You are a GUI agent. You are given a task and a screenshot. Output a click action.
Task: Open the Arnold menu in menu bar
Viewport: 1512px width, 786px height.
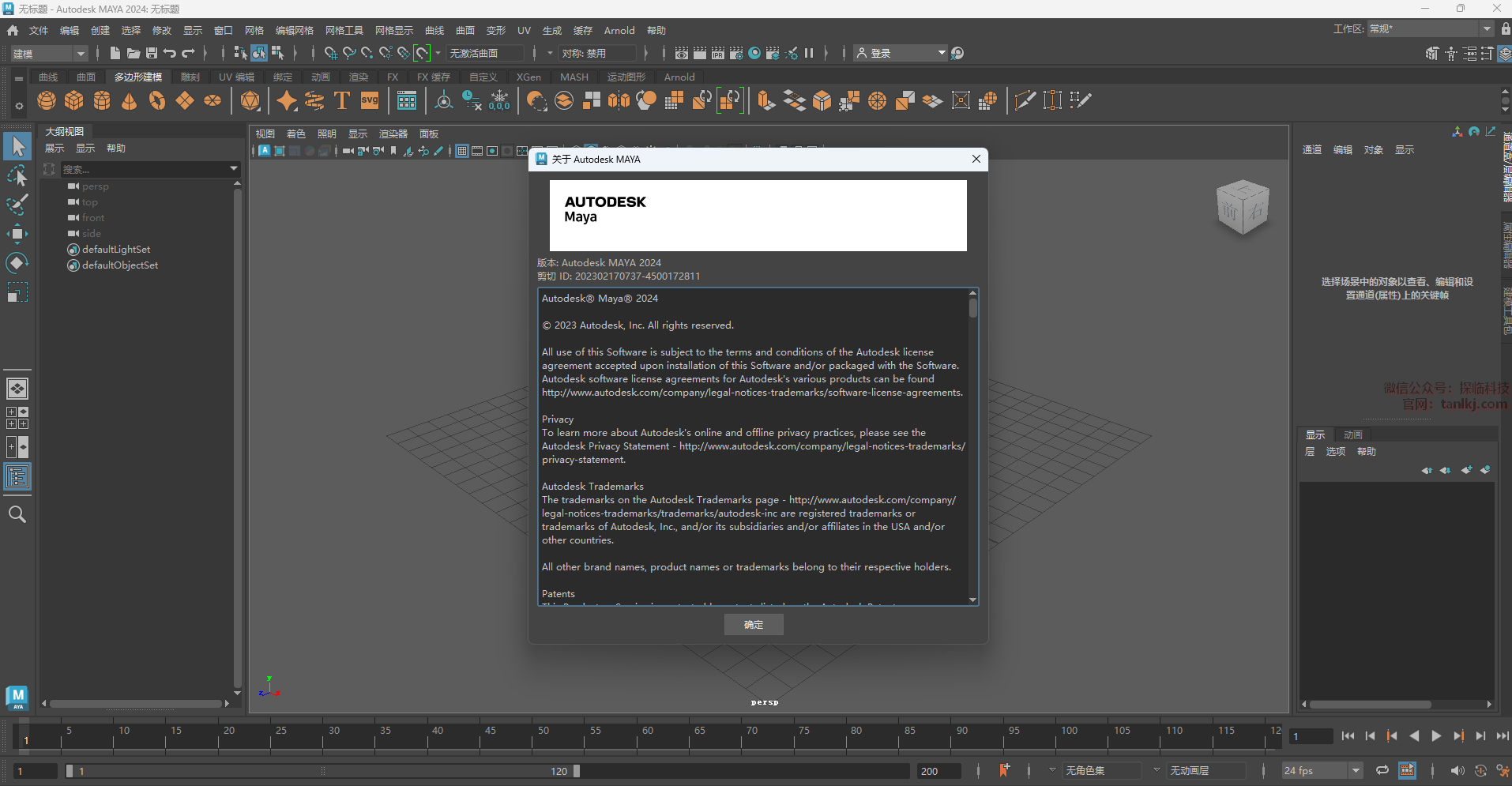[x=619, y=30]
